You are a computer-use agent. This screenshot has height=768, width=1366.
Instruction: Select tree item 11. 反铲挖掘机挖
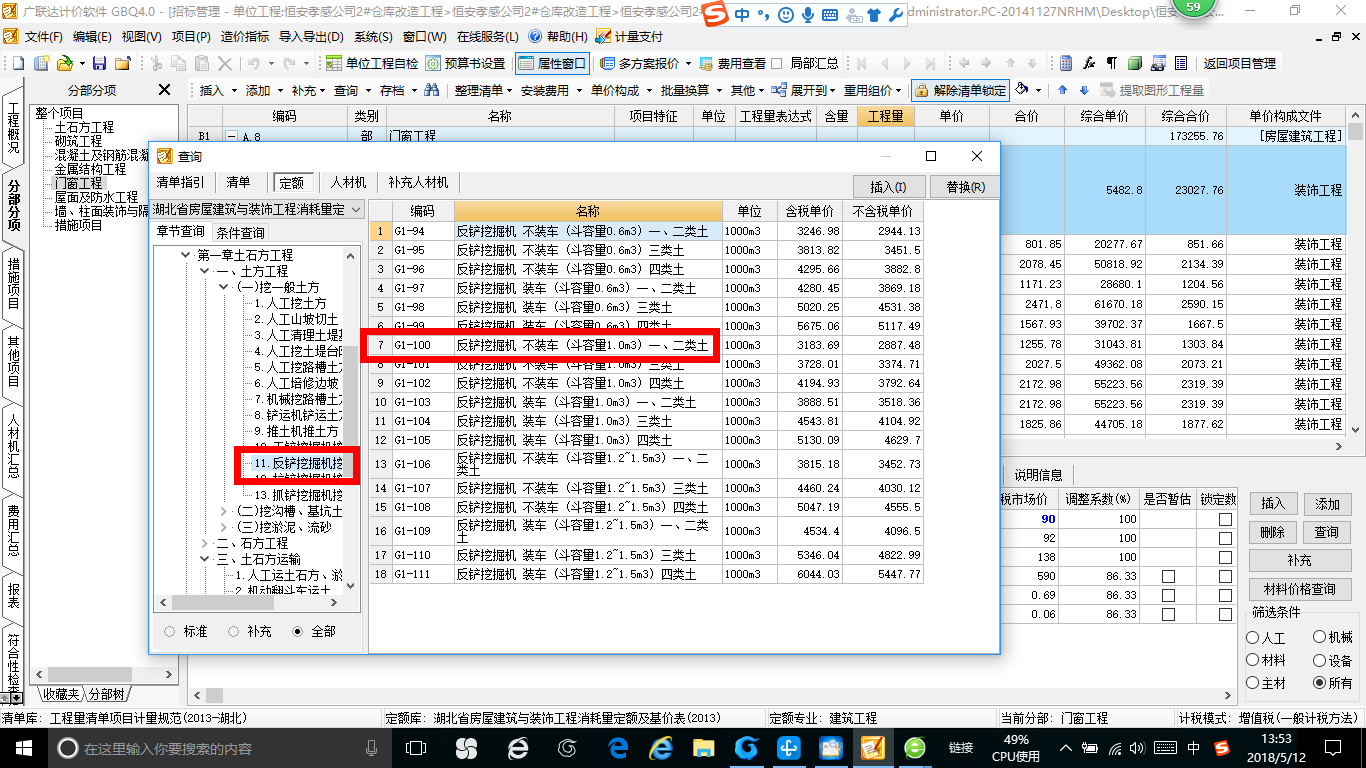click(x=297, y=464)
